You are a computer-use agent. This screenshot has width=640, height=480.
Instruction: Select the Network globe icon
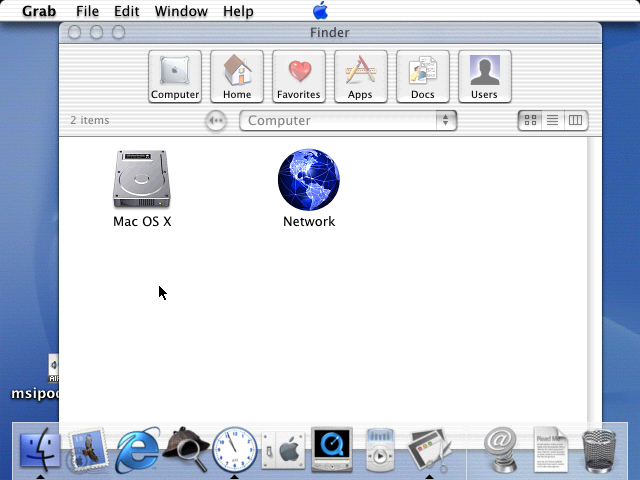(x=309, y=180)
